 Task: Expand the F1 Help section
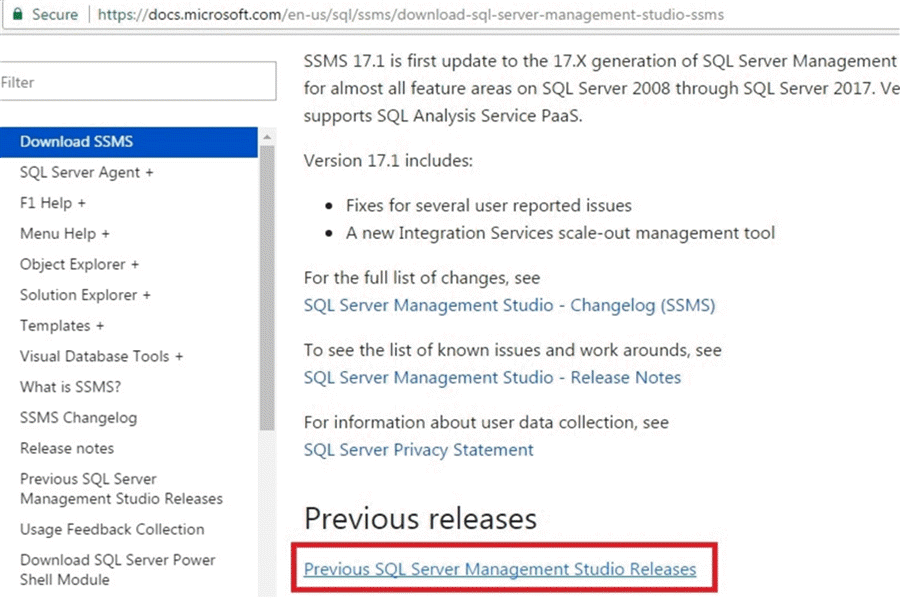click(52, 203)
